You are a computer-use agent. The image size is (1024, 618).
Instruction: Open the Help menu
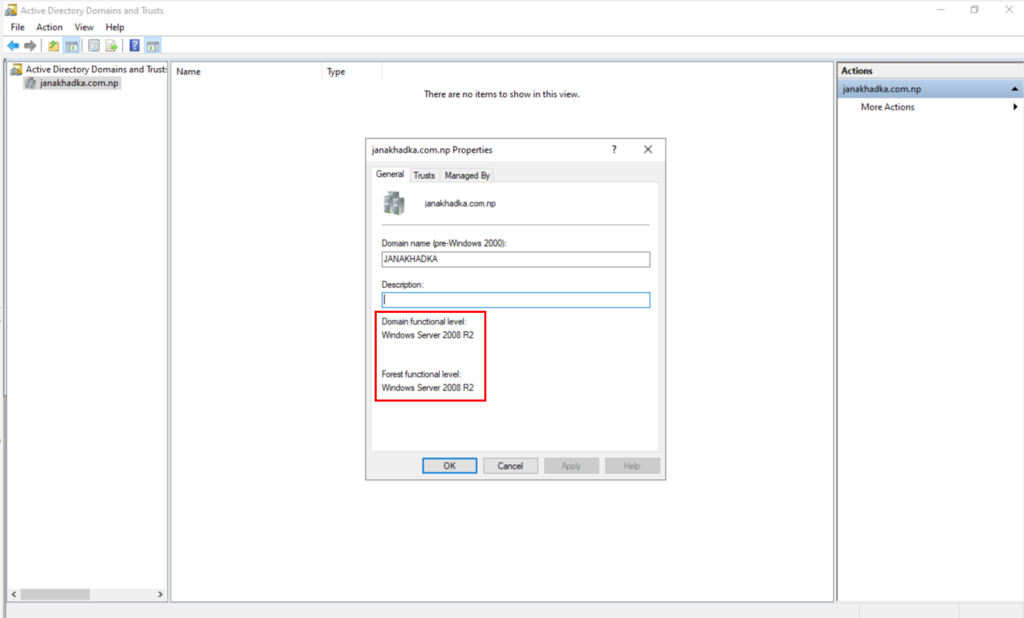[115, 27]
